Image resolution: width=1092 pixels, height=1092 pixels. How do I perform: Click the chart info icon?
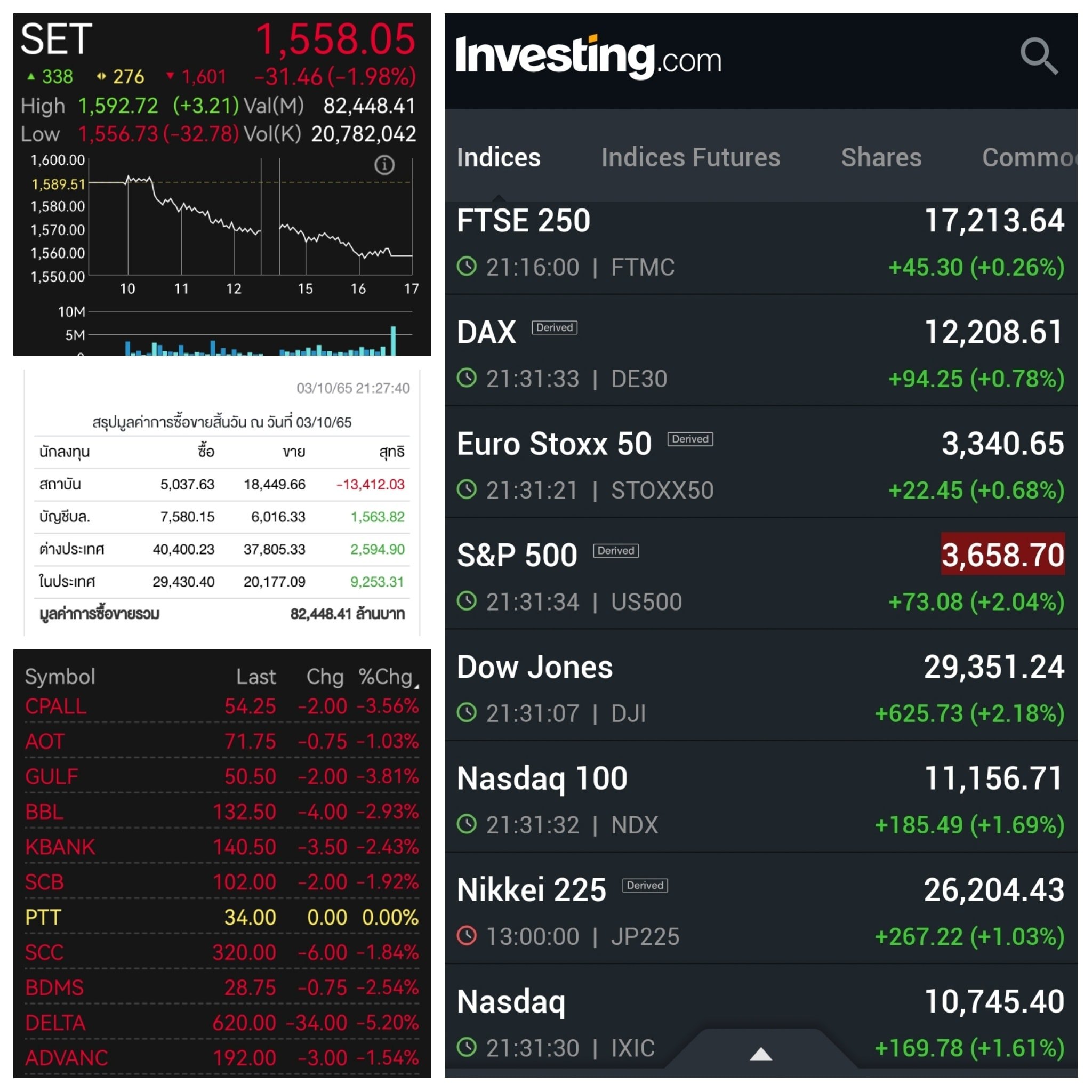point(384,165)
